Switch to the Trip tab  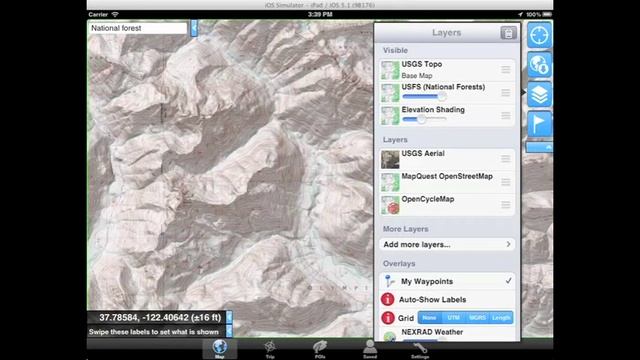pyautogui.click(x=270, y=350)
